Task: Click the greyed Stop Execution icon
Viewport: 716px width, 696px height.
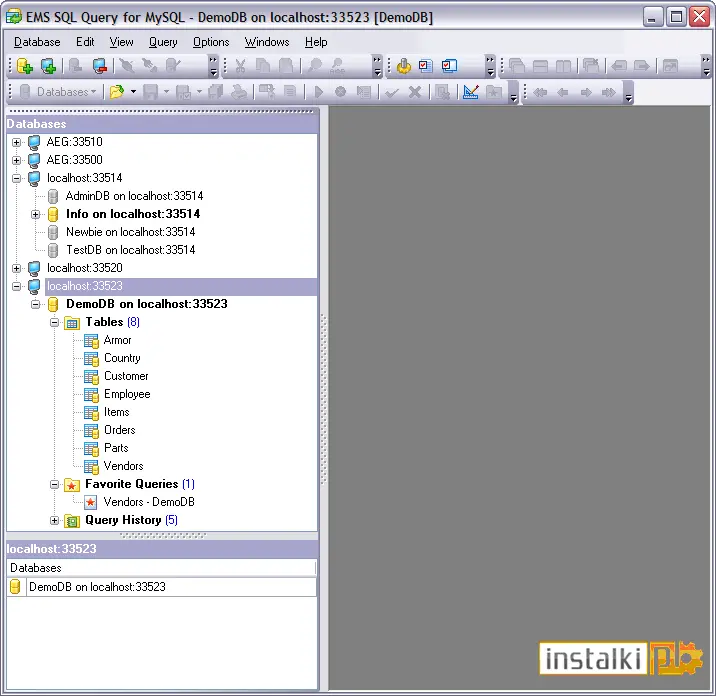Action: coord(340,92)
